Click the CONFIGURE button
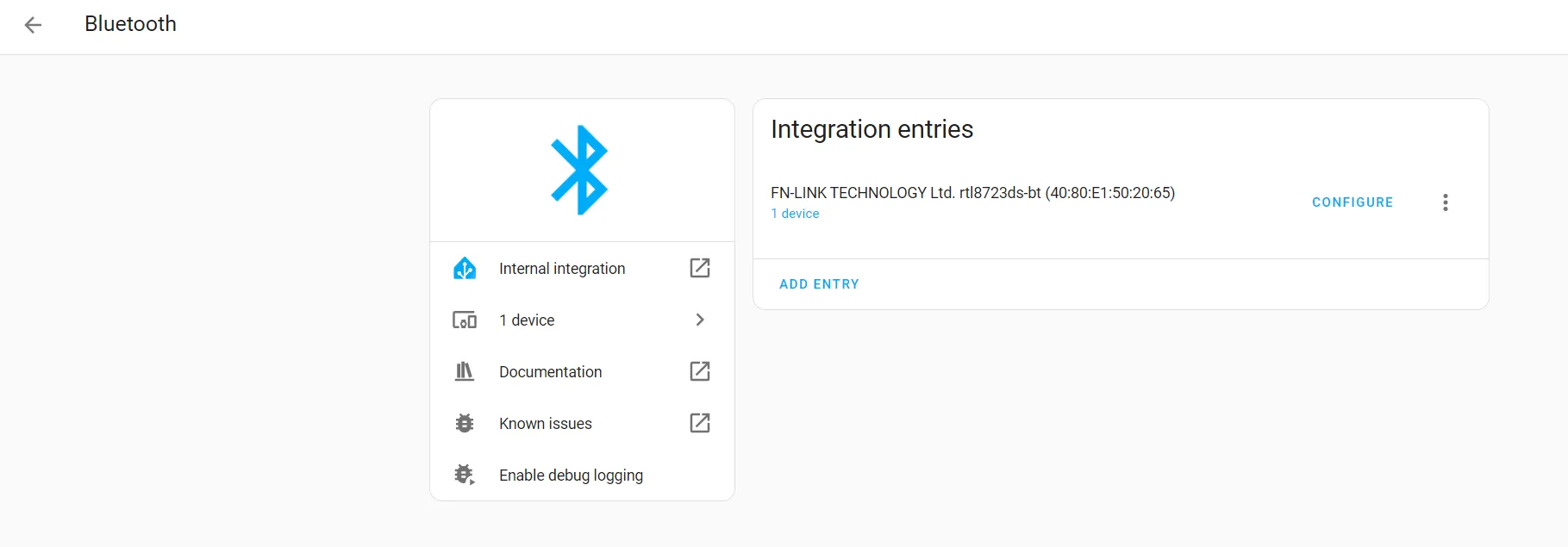1568x547 pixels. tap(1352, 202)
